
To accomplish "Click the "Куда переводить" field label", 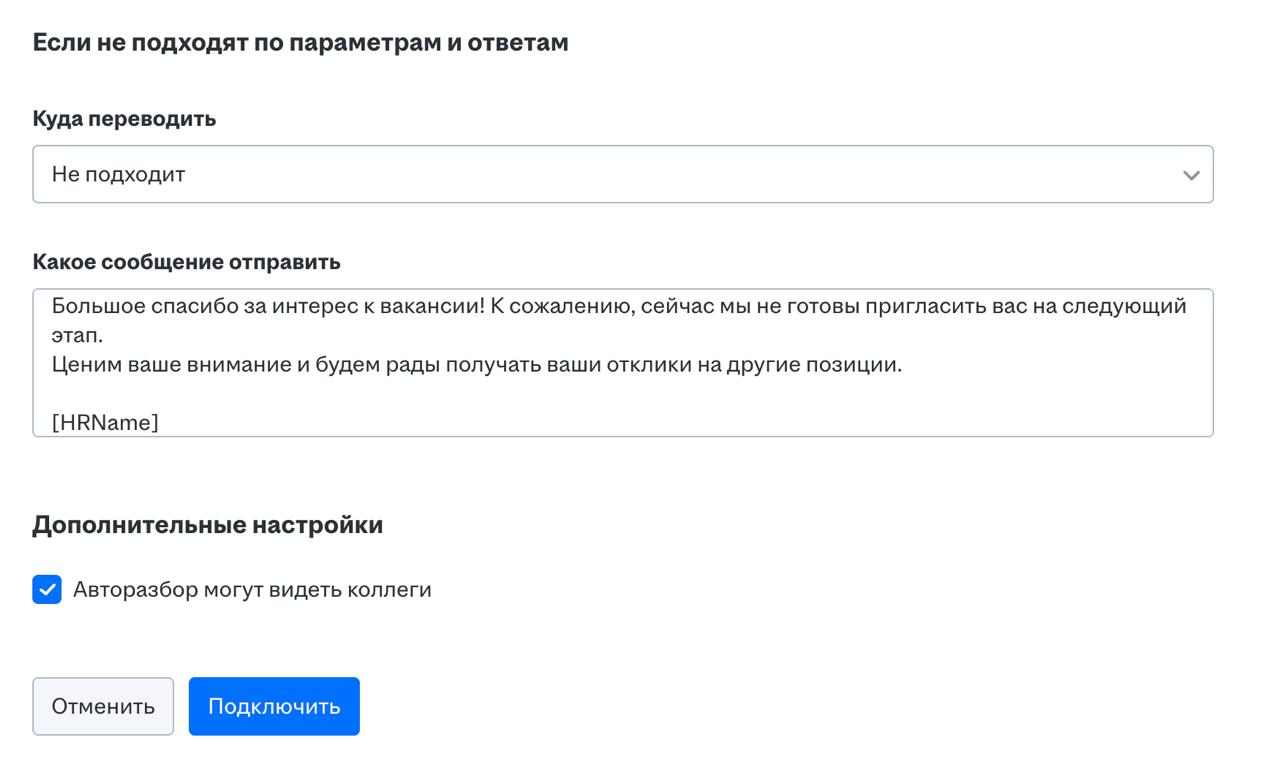I will [124, 118].
